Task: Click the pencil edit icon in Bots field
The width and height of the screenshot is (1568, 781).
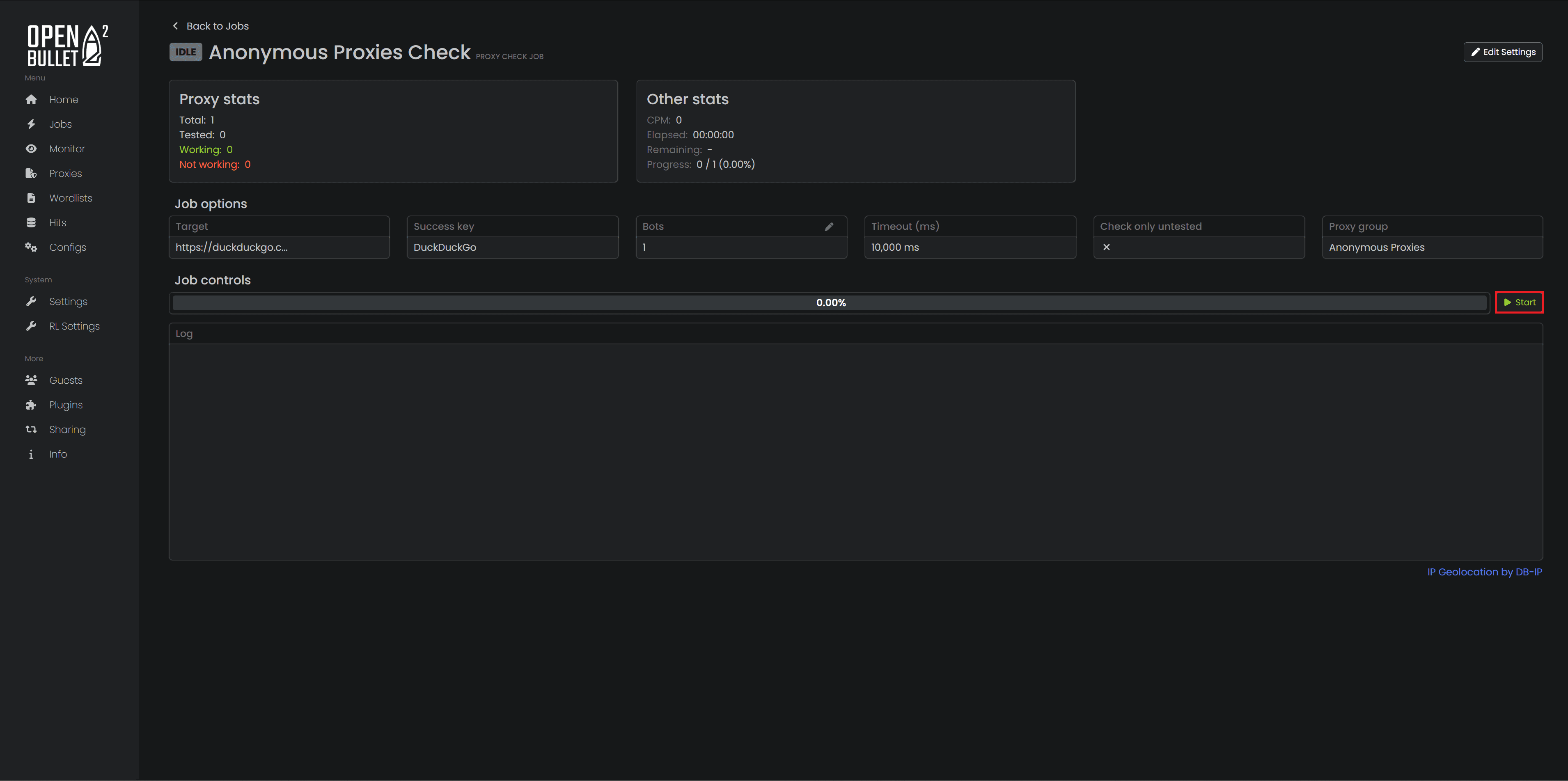Action: coord(829,226)
